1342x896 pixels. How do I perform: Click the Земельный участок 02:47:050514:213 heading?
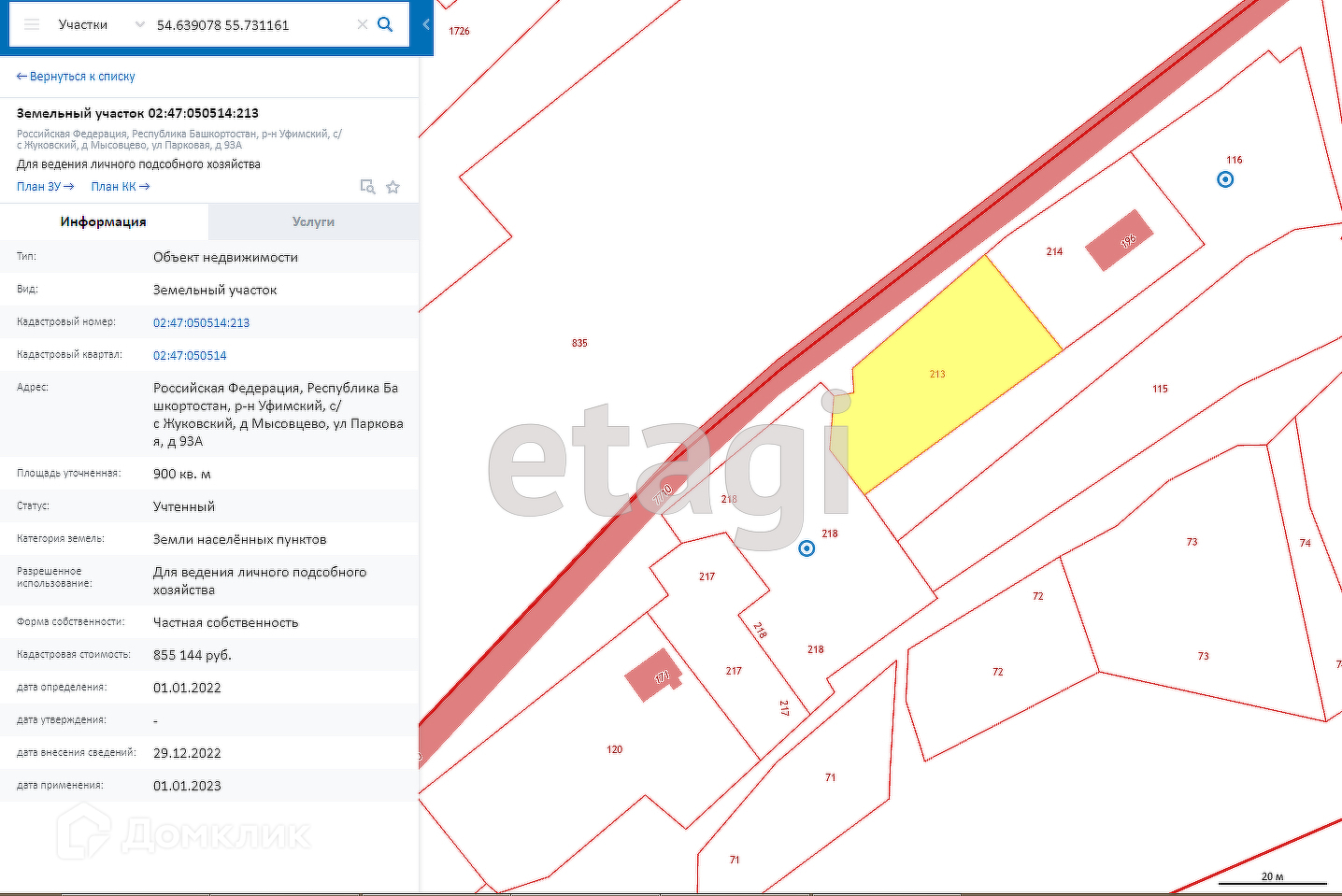pyautogui.click(x=137, y=113)
